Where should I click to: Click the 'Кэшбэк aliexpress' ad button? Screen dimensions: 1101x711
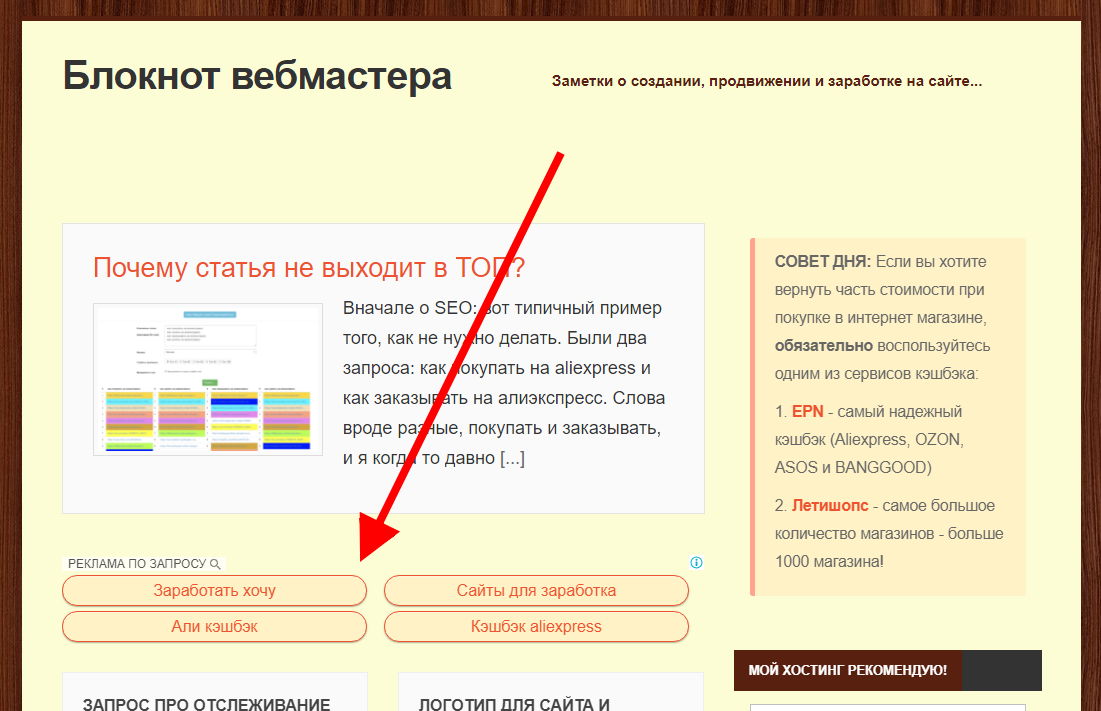pos(536,626)
